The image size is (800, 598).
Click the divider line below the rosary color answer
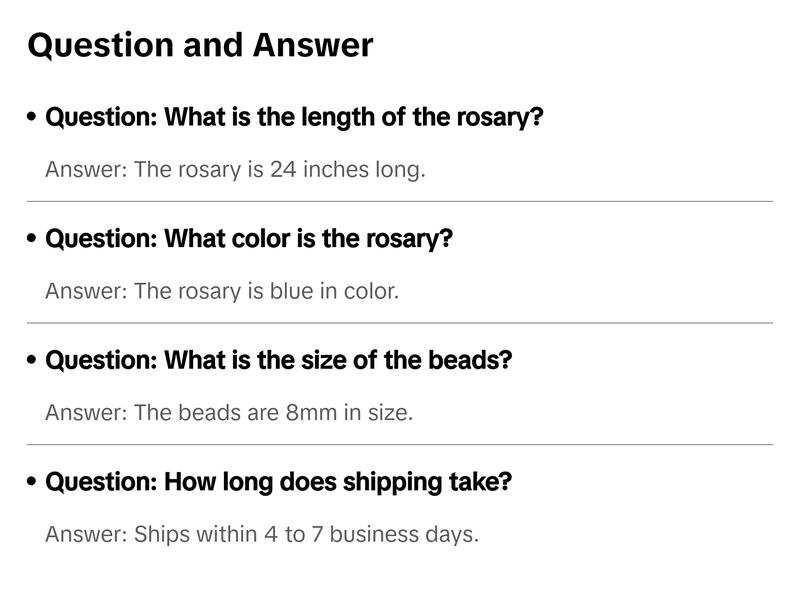coord(400,323)
